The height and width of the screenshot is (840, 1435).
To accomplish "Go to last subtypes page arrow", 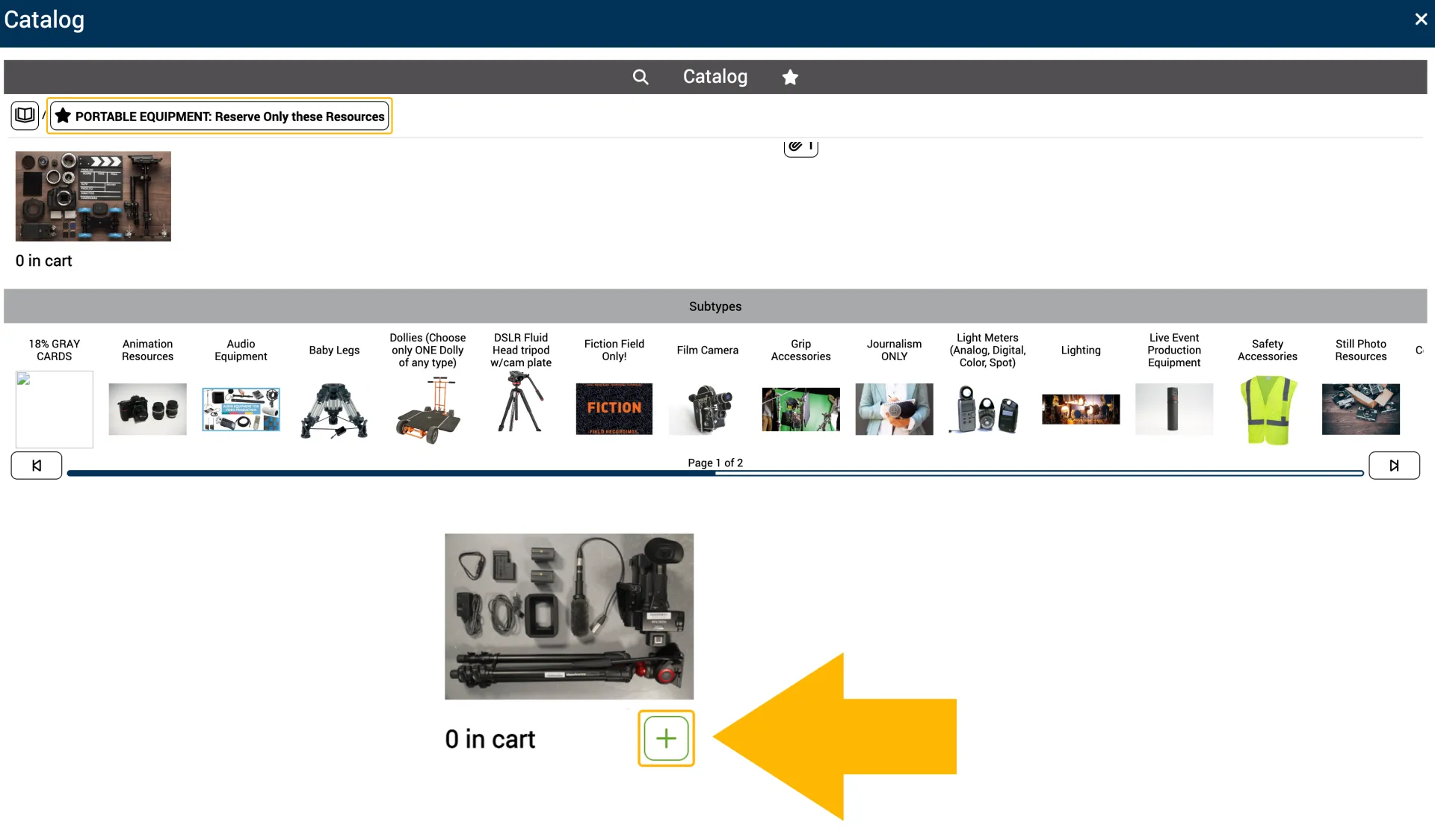I will tap(1394, 466).
